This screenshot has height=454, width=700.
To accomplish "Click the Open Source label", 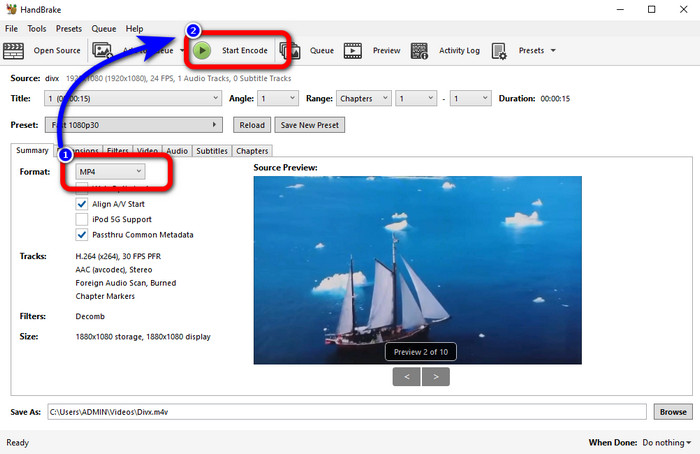I will click(x=57, y=50).
